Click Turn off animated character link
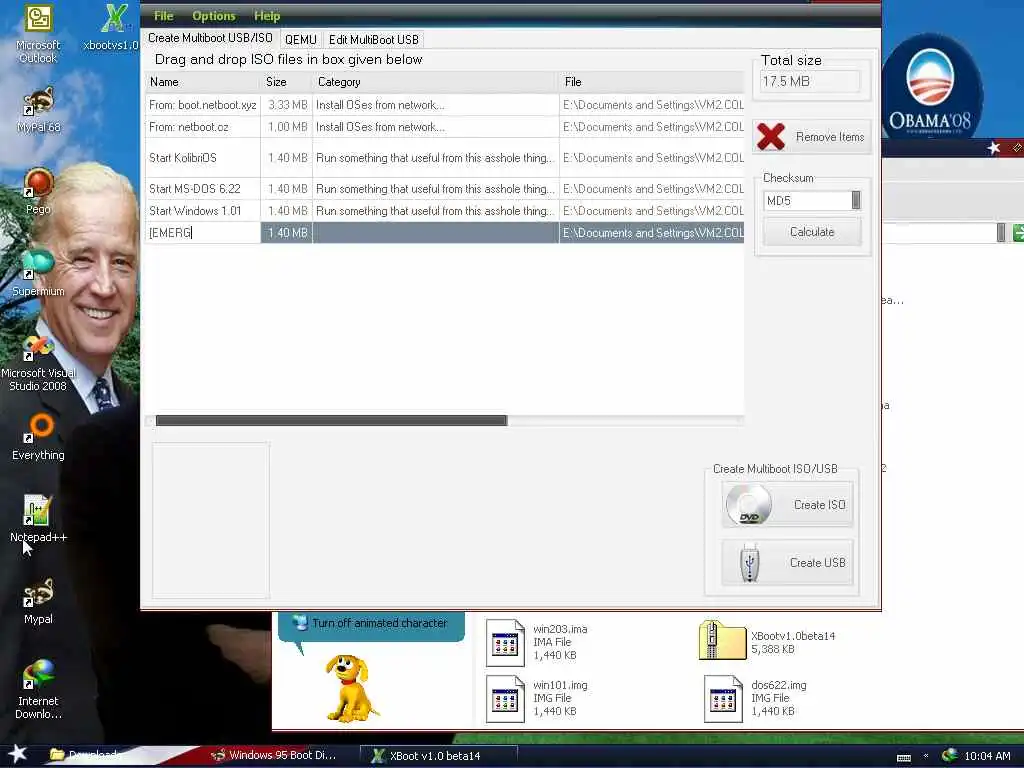This screenshot has width=1024, height=768. coord(379,623)
